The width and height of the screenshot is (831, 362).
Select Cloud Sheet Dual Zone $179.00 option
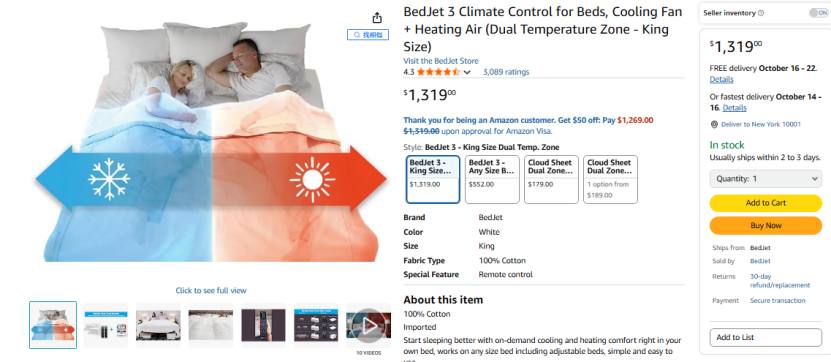pos(551,179)
